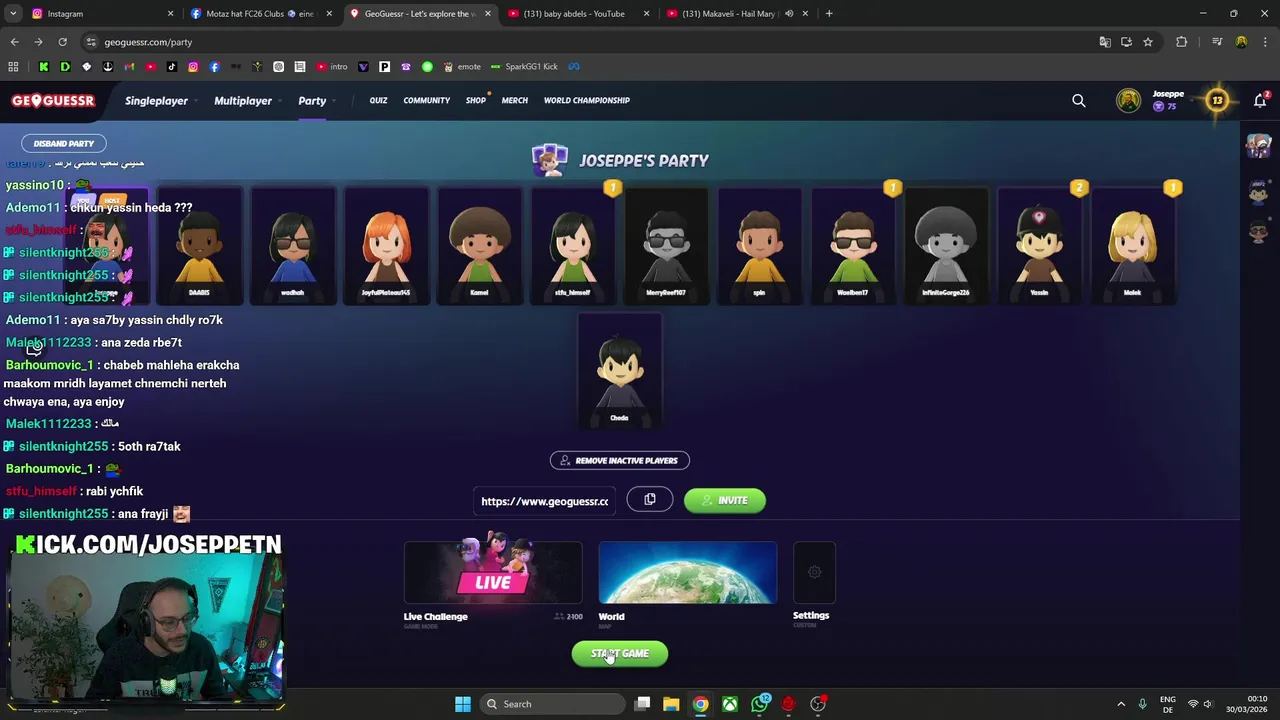
Task: Bookmark this page with star icon
Action: click(1148, 42)
